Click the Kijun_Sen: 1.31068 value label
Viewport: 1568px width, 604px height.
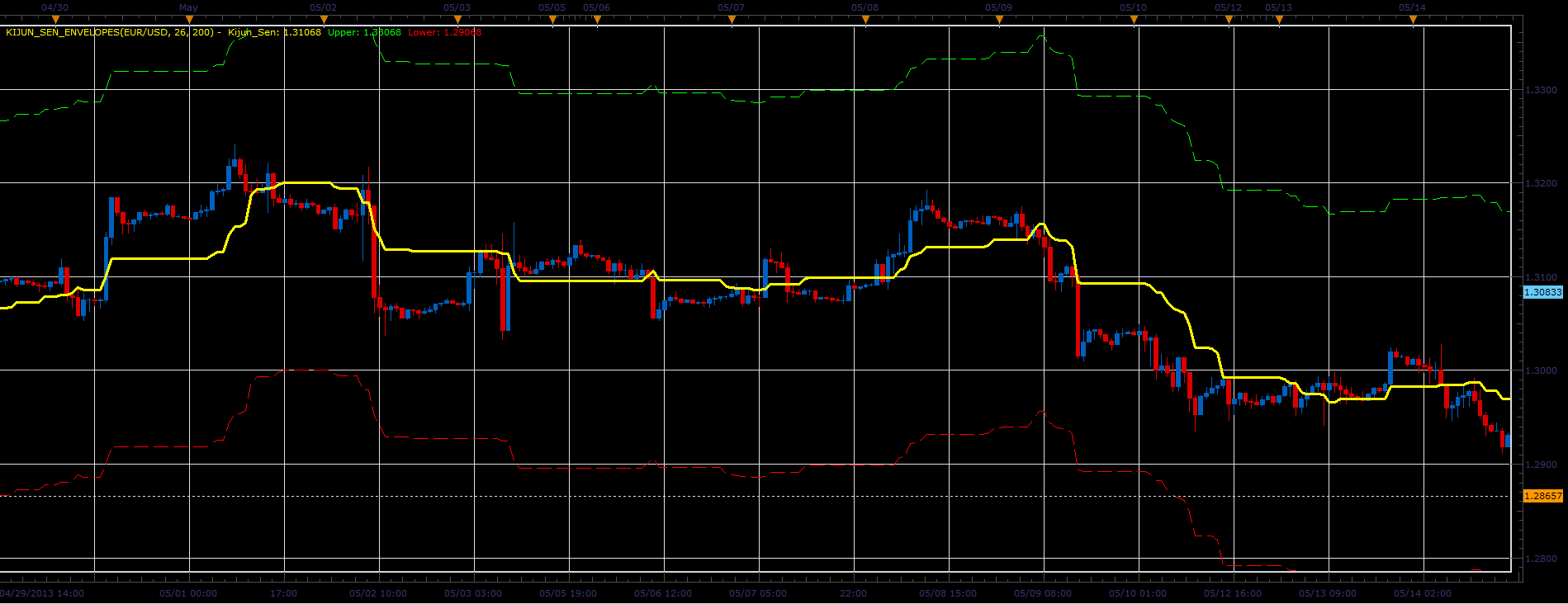pyautogui.click(x=274, y=32)
